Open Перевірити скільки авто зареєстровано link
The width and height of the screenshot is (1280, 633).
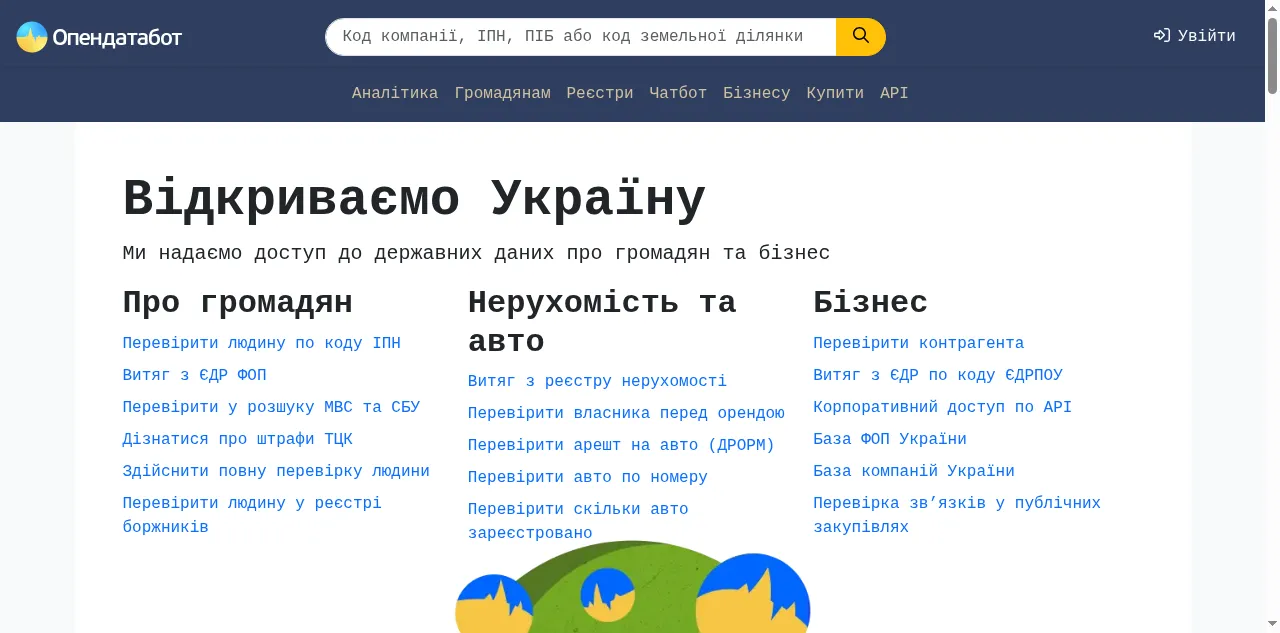point(578,521)
